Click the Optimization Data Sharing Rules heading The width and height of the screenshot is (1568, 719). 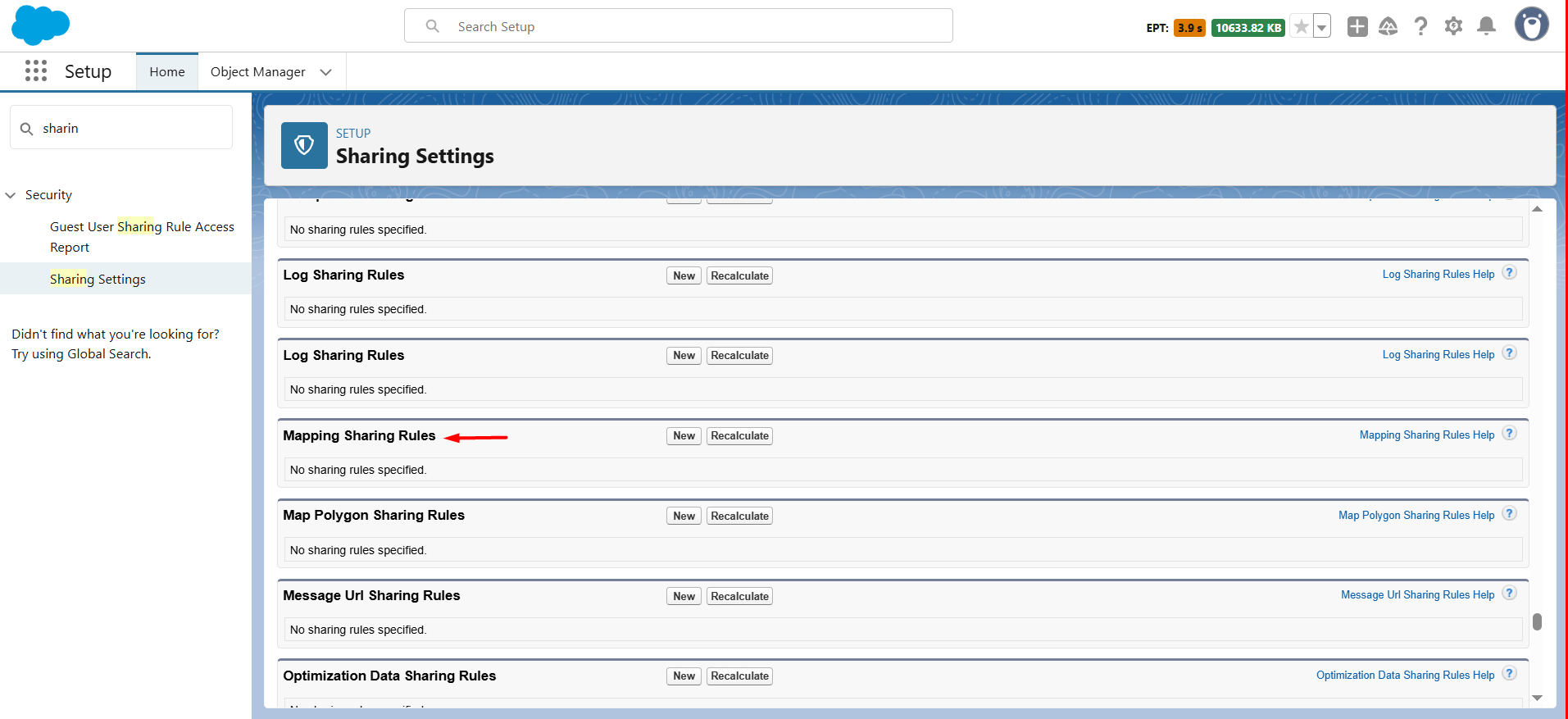[389, 676]
